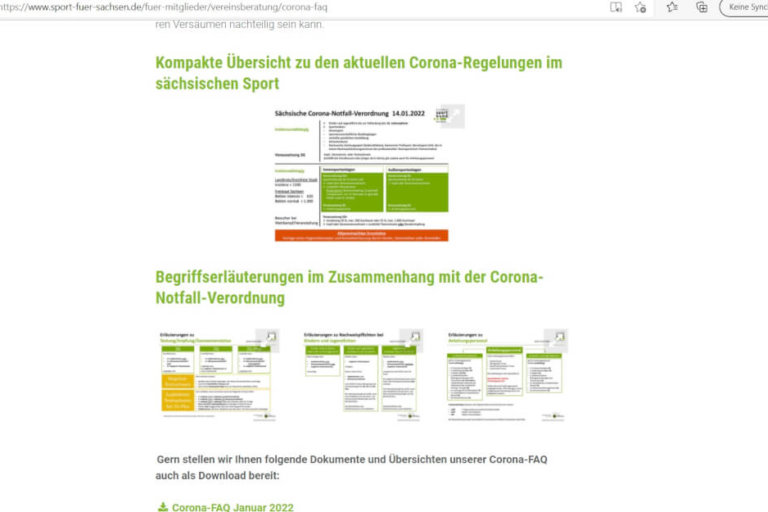
Task: Expand the Testung/Impfung explanation thumbnail via its icon
Action: pyautogui.click(x=267, y=340)
